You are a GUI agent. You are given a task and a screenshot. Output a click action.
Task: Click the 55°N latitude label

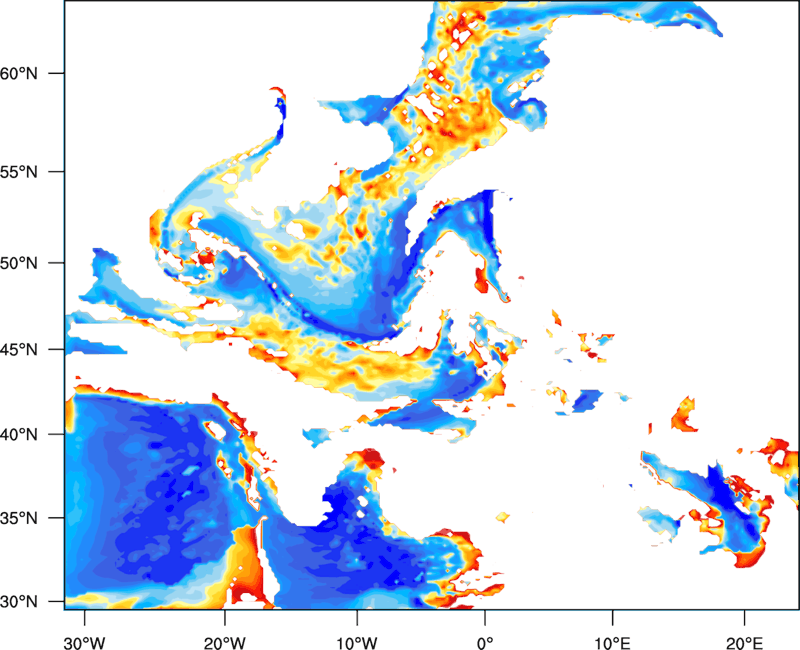(x=19, y=172)
